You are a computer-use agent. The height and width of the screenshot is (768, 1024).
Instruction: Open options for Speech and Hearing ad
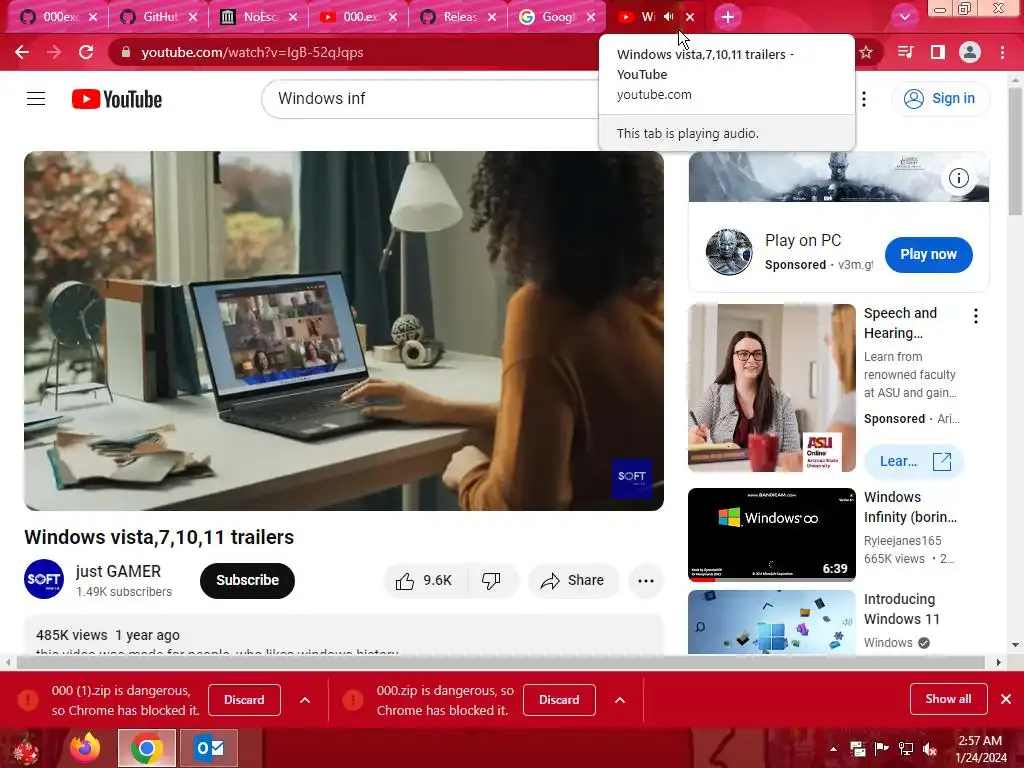click(976, 316)
